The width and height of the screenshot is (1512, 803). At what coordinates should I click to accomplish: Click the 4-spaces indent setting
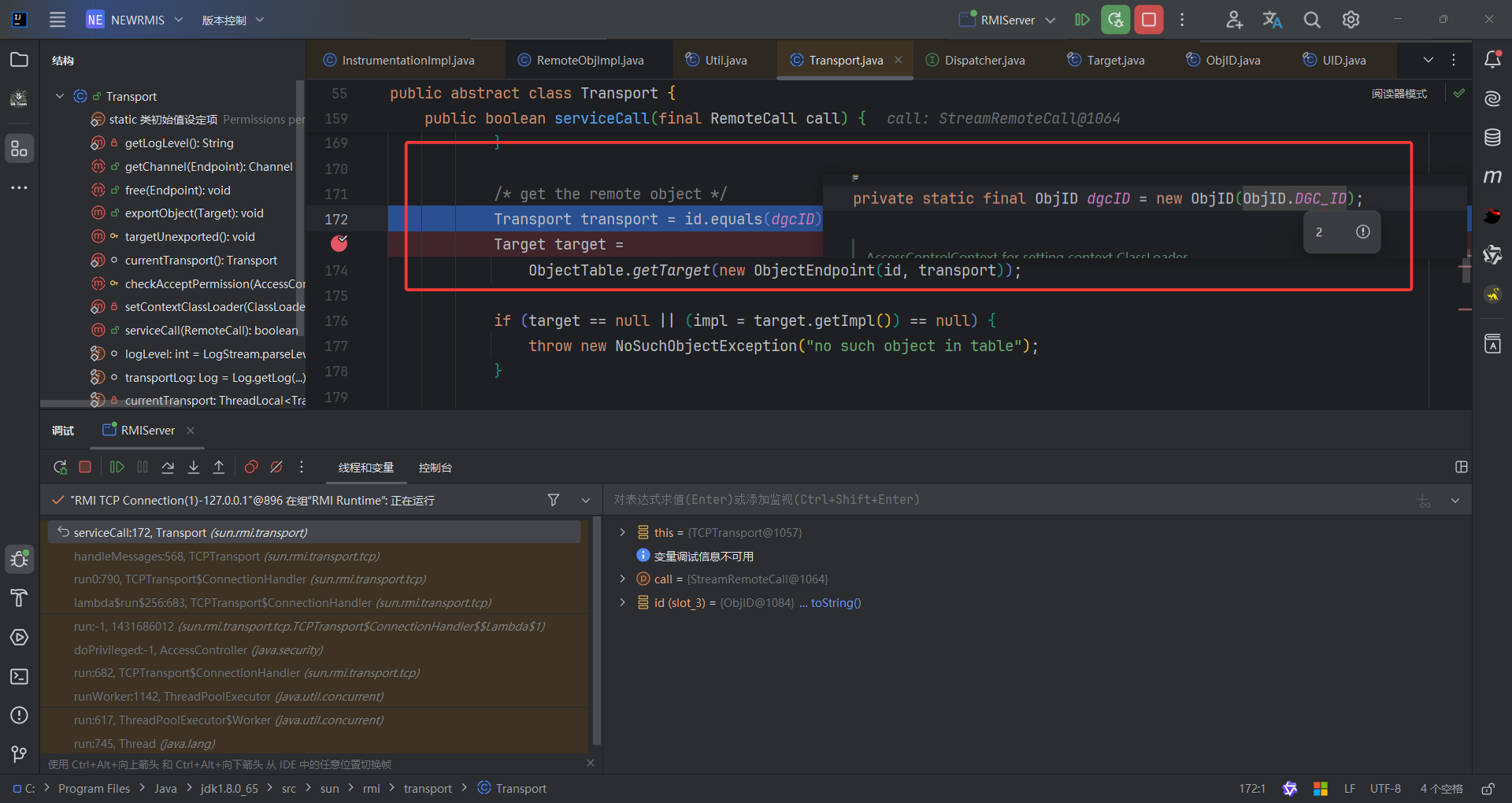1441,788
